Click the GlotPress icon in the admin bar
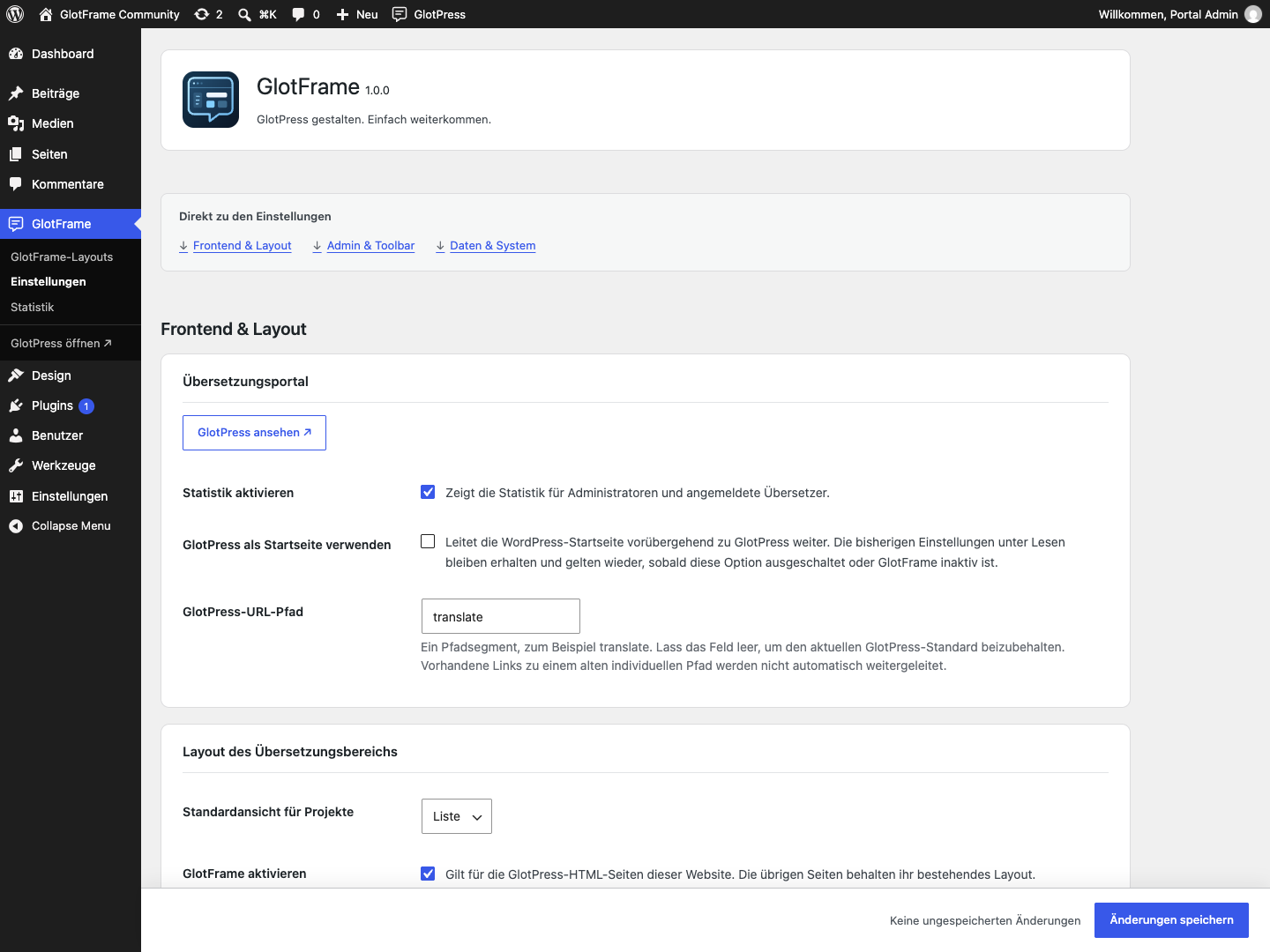 [400, 14]
